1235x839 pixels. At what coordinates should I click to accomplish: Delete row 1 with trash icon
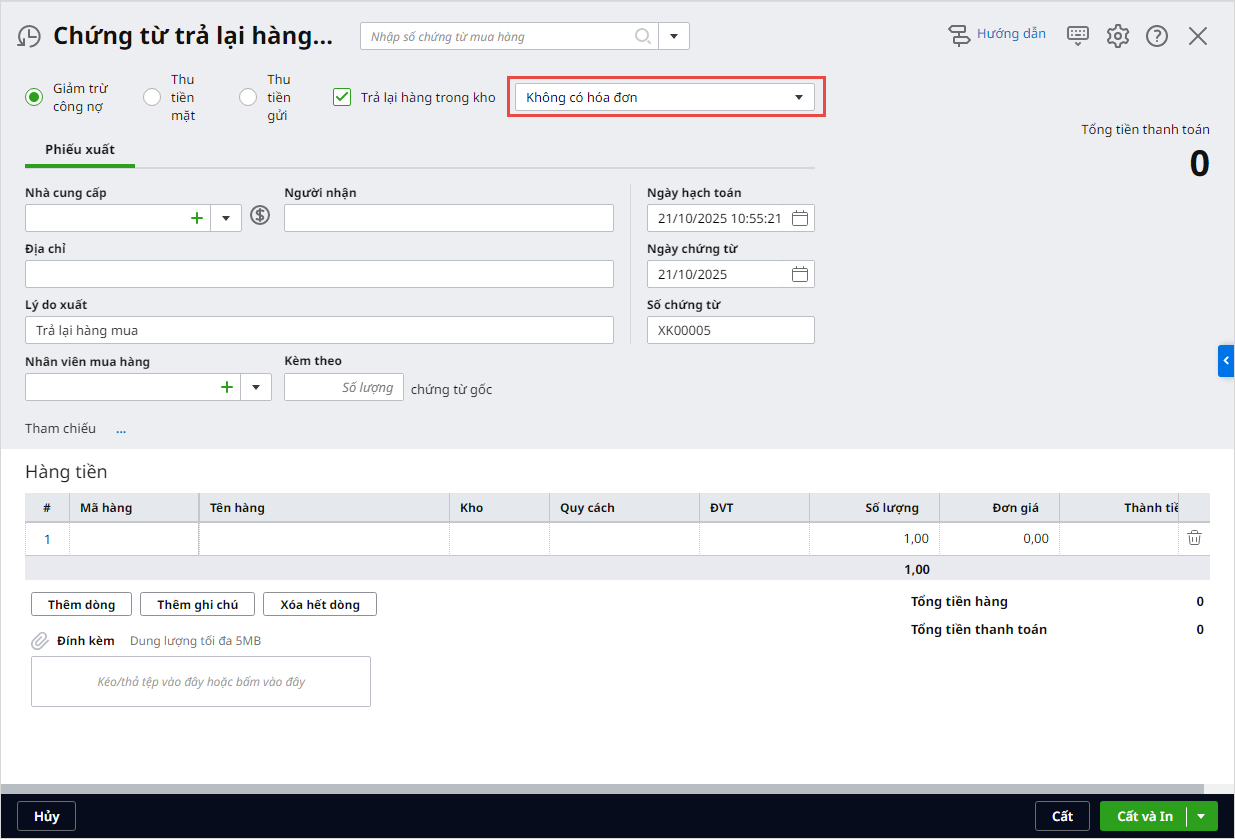click(1194, 538)
